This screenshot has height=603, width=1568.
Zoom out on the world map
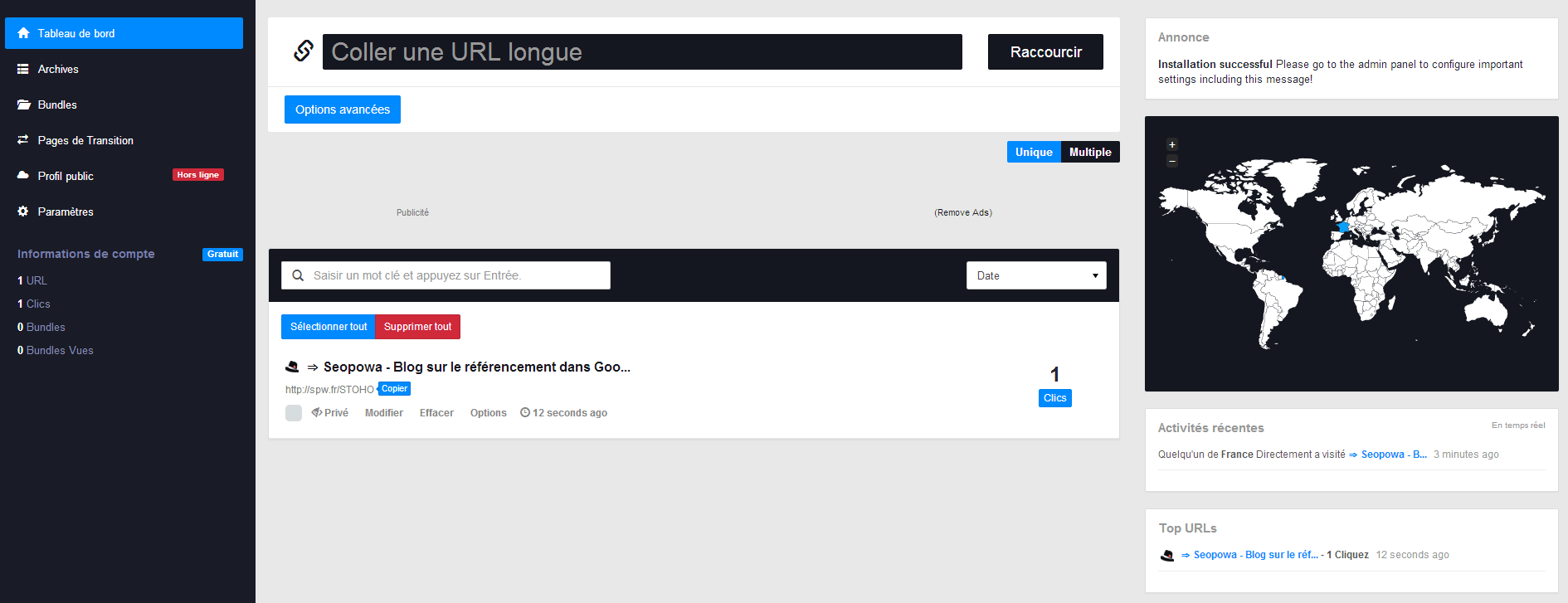tap(1172, 161)
